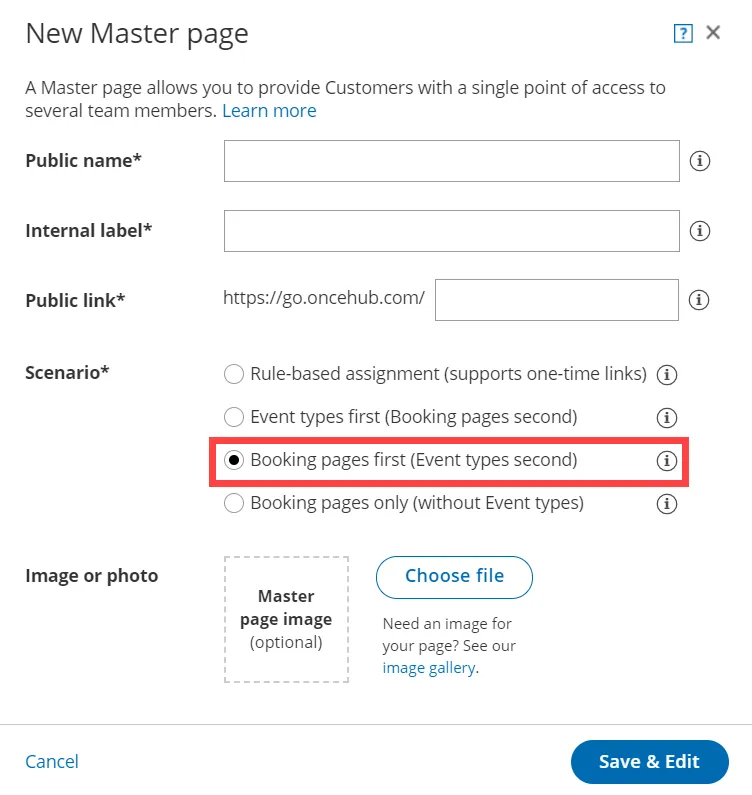Show info tooltip for Public link
This screenshot has height=795, width=752.
[x=699, y=300]
